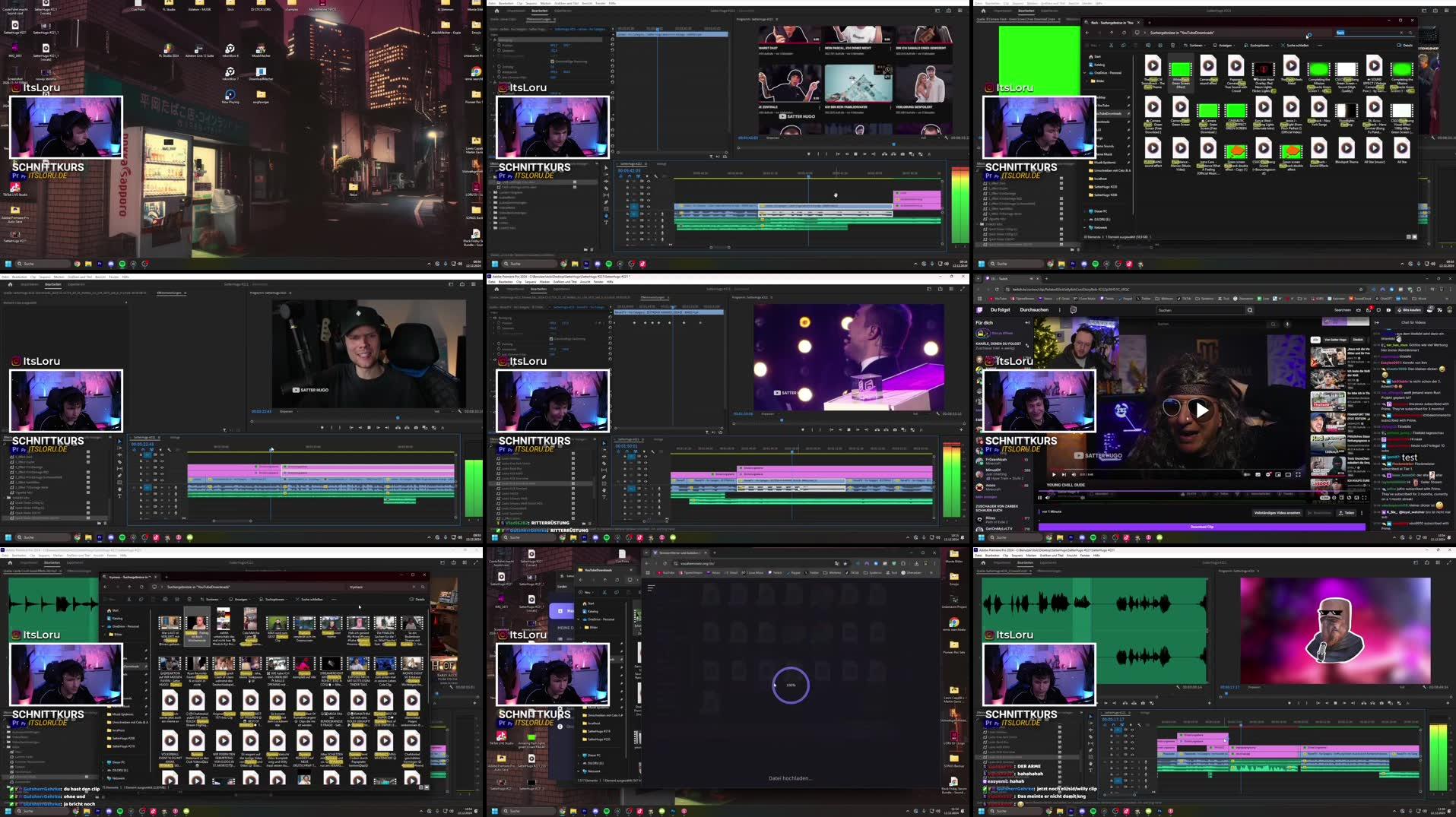Go back in the YouTubeDownloads Explorer window
This screenshot has width=1456, height=817.
click(1087, 33)
